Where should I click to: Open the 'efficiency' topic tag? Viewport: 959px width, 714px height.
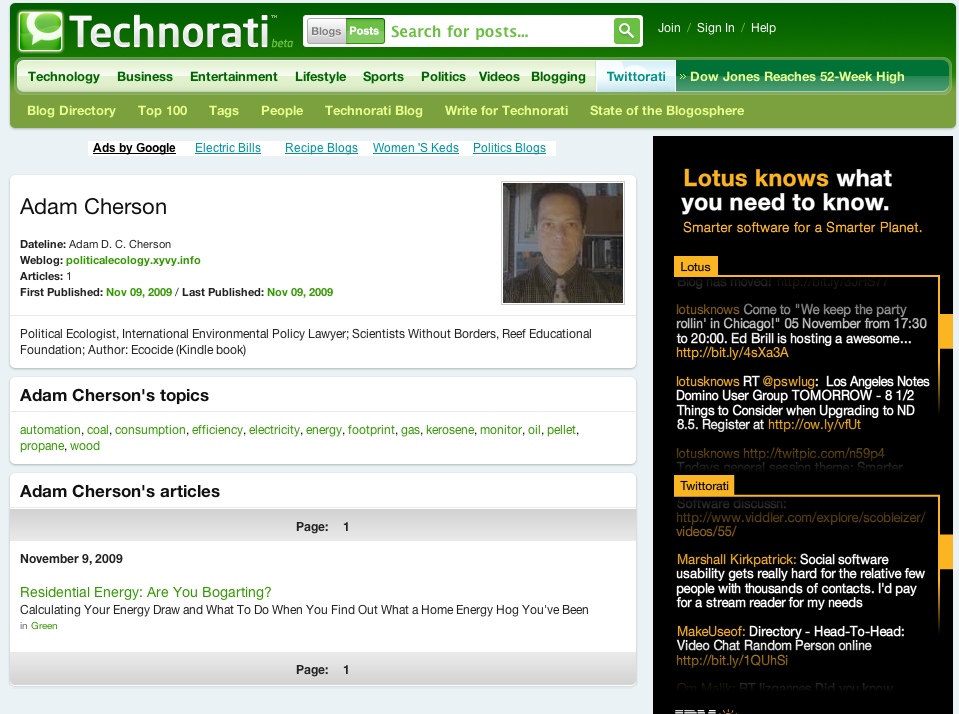217,430
